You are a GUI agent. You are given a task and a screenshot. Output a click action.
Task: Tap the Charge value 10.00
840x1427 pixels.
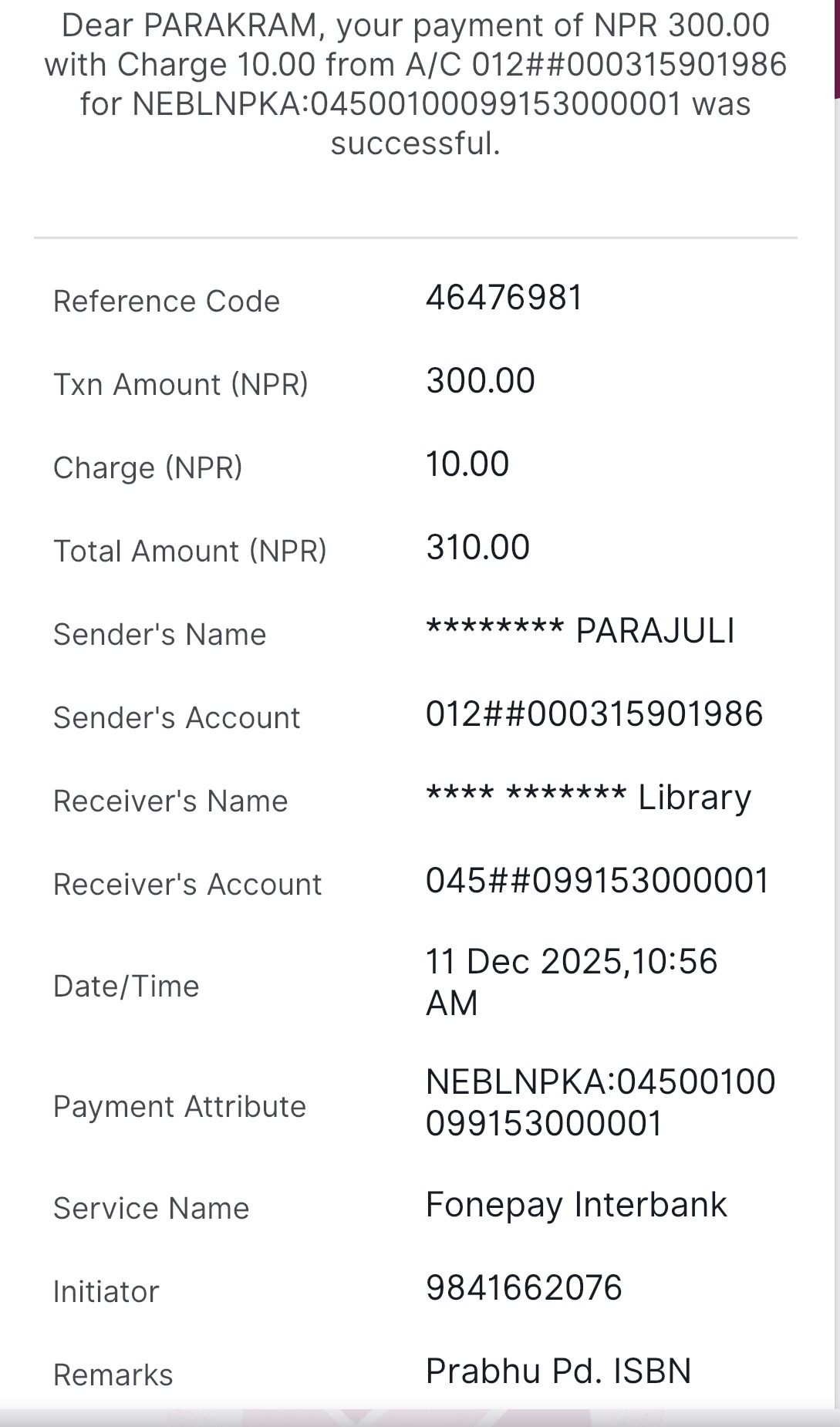point(467,464)
